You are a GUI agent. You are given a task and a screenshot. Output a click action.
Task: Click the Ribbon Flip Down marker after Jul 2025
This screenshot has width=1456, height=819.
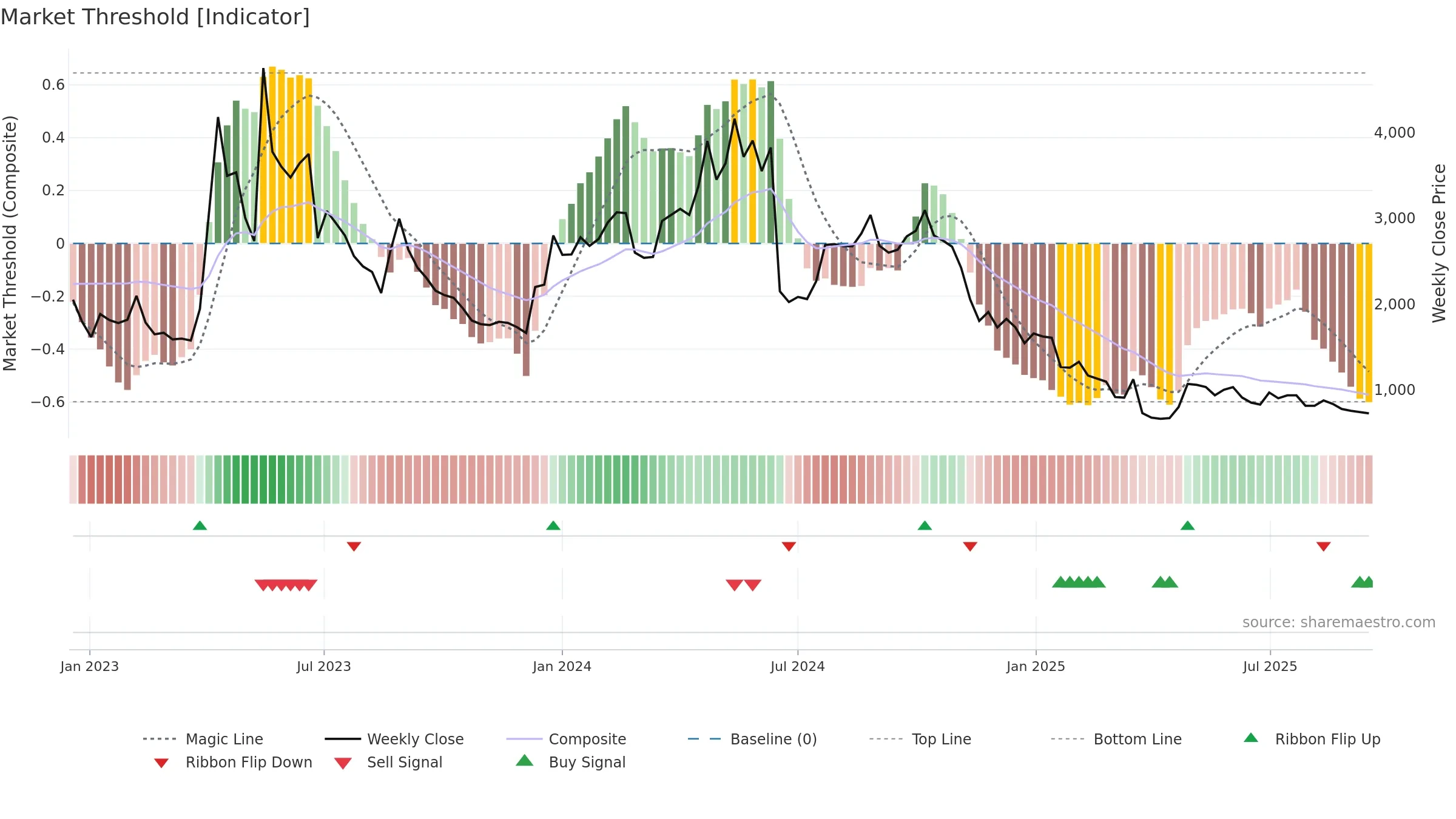[1324, 547]
